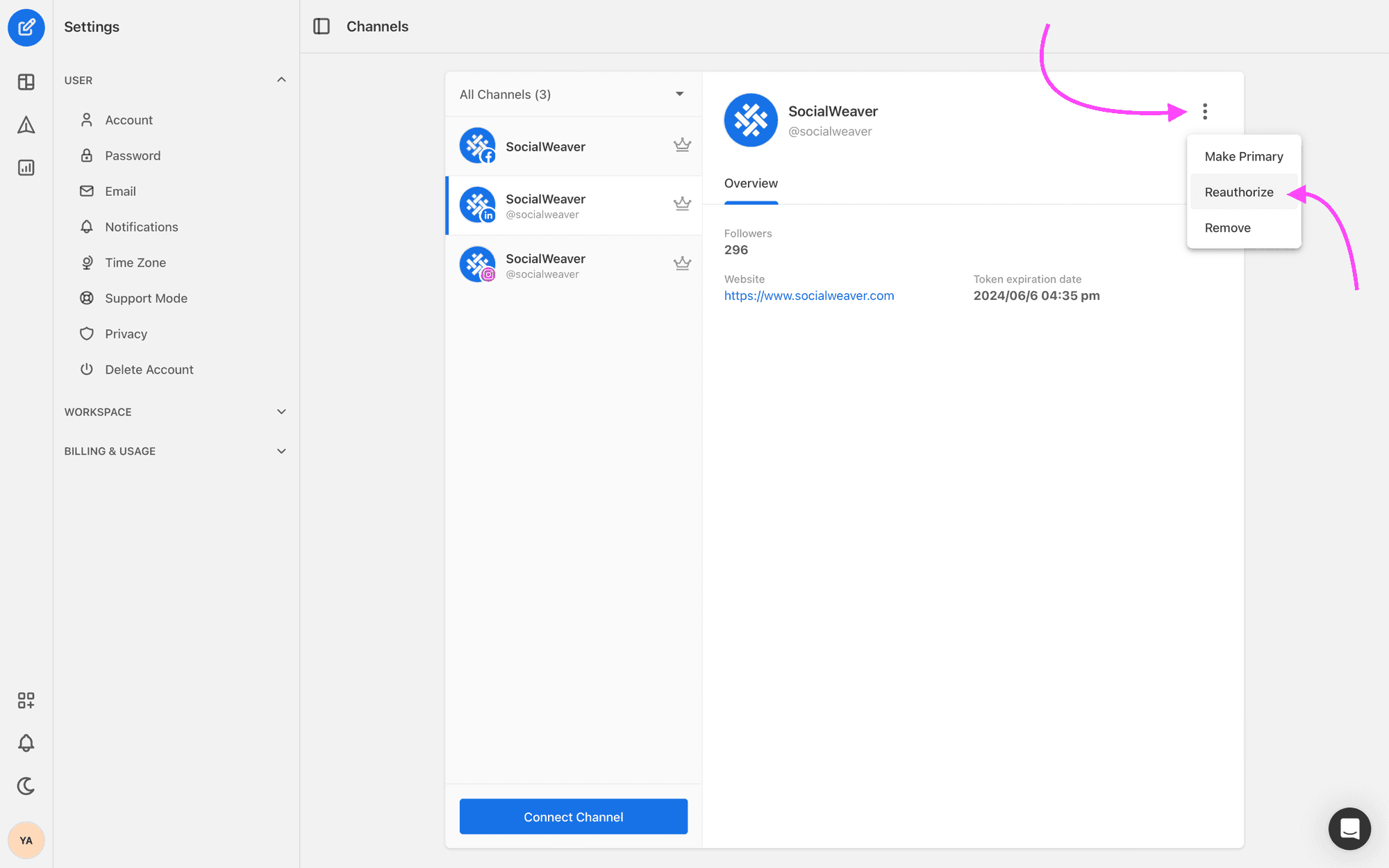Click the Email envelope icon
The height and width of the screenshot is (868, 1389).
(87, 191)
